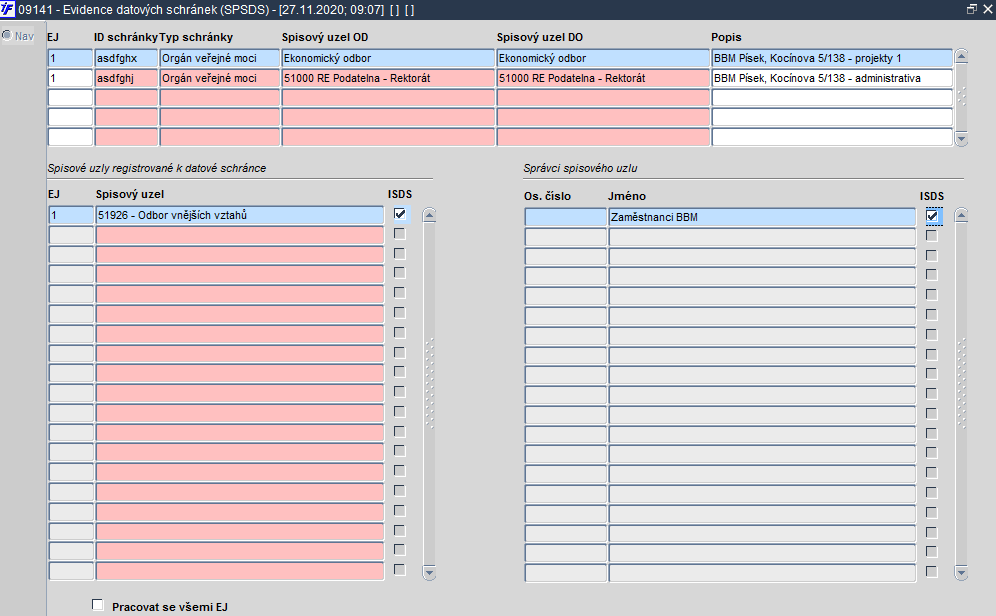Select the Zaměstnanci BBM name field
This screenshot has width=996, height=616.
(x=762, y=217)
